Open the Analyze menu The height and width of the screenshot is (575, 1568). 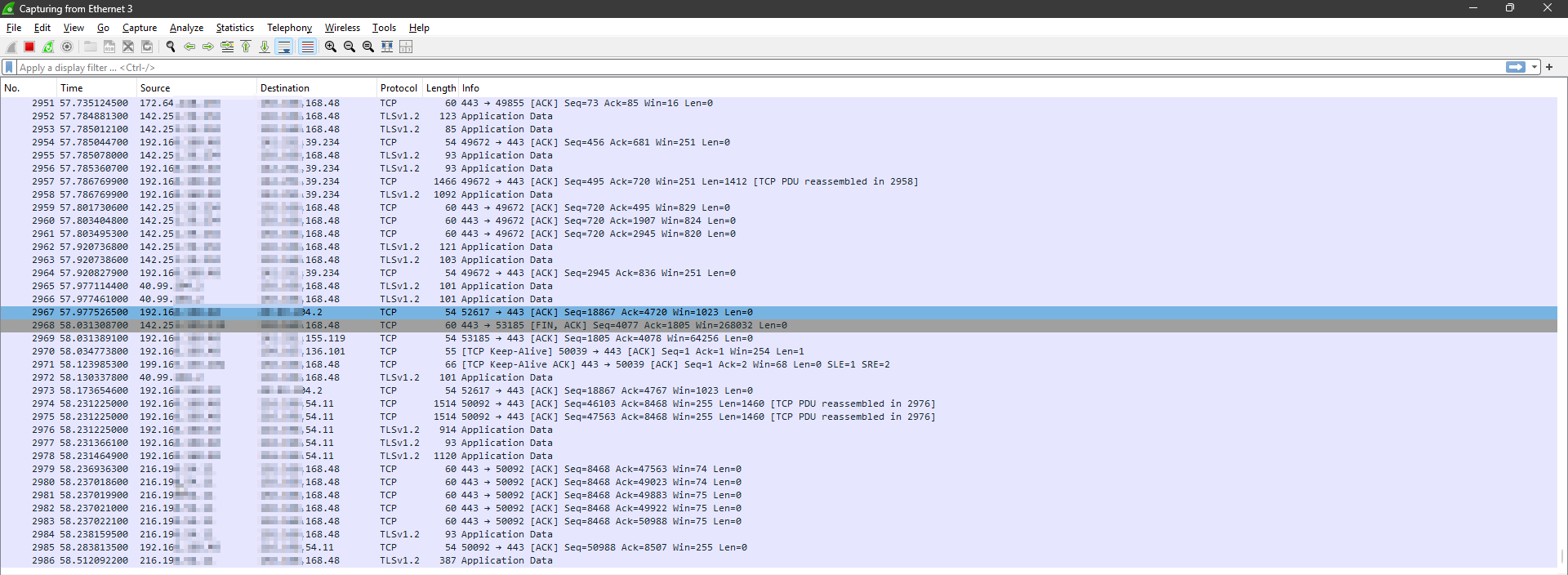186,28
